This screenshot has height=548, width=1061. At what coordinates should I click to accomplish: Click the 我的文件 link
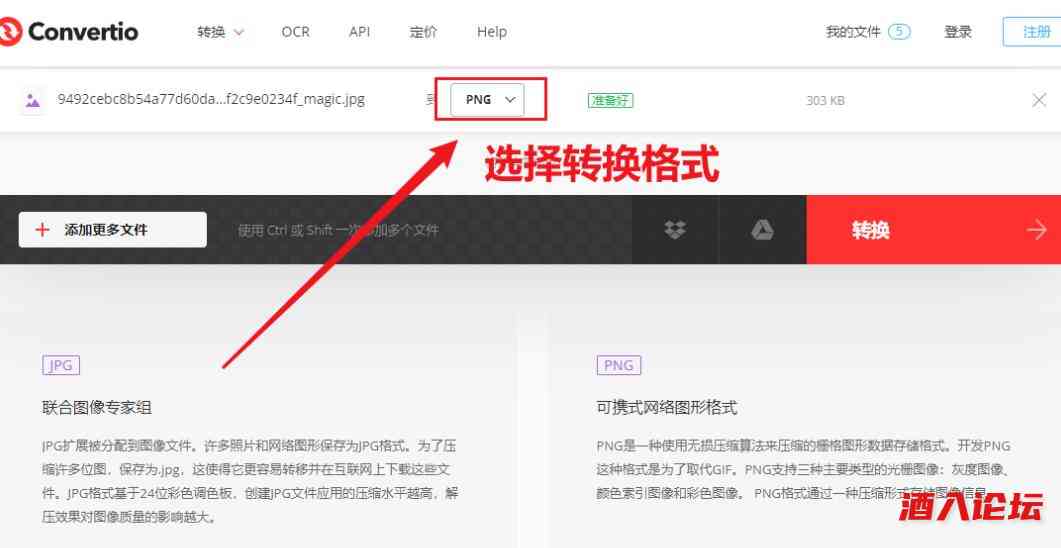point(852,32)
